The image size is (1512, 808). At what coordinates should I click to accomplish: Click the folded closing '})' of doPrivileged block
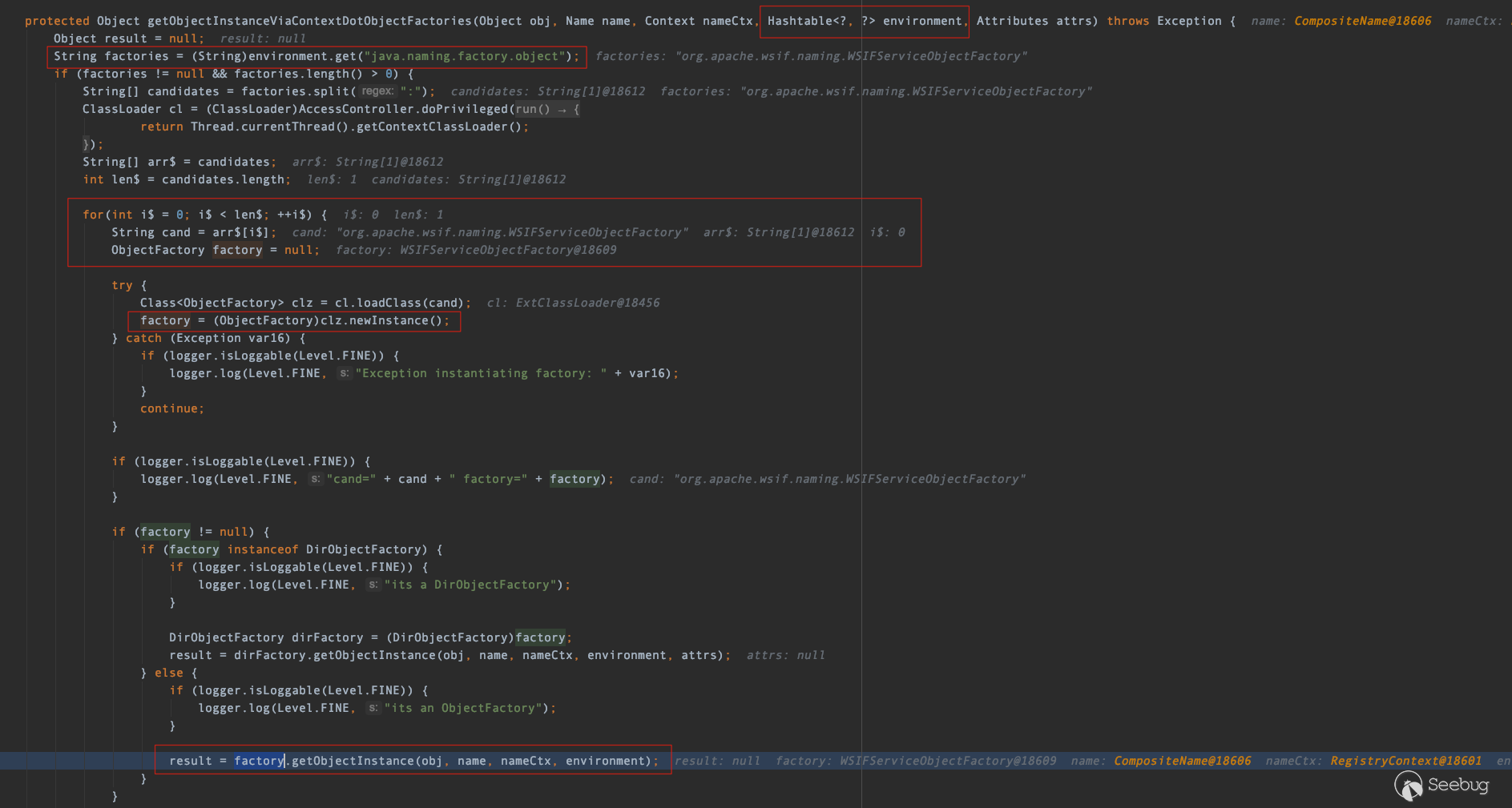pyautogui.click(x=90, y=144)
